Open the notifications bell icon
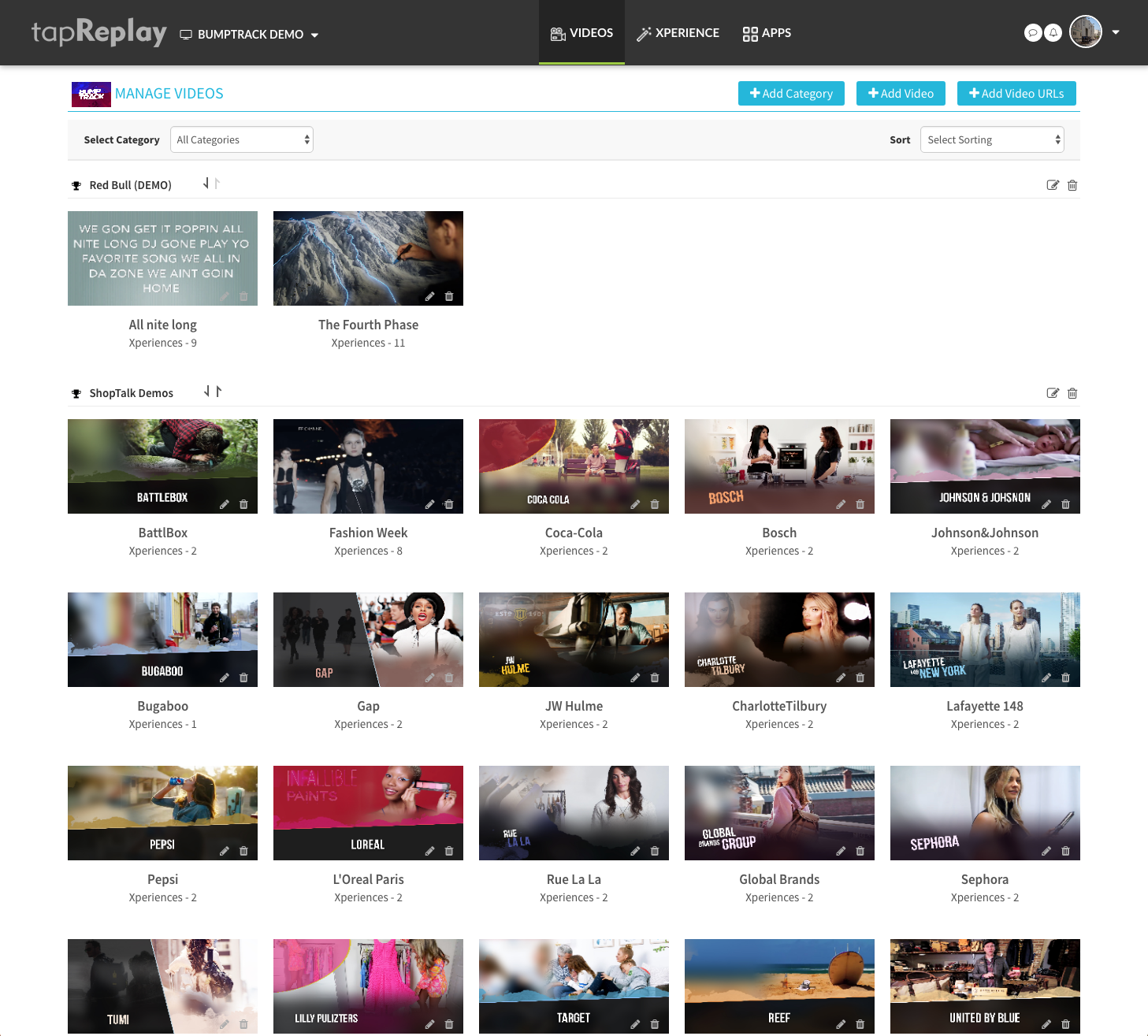The image size is (1148, 1036). pyautogui.click(x=1053, y=33)
